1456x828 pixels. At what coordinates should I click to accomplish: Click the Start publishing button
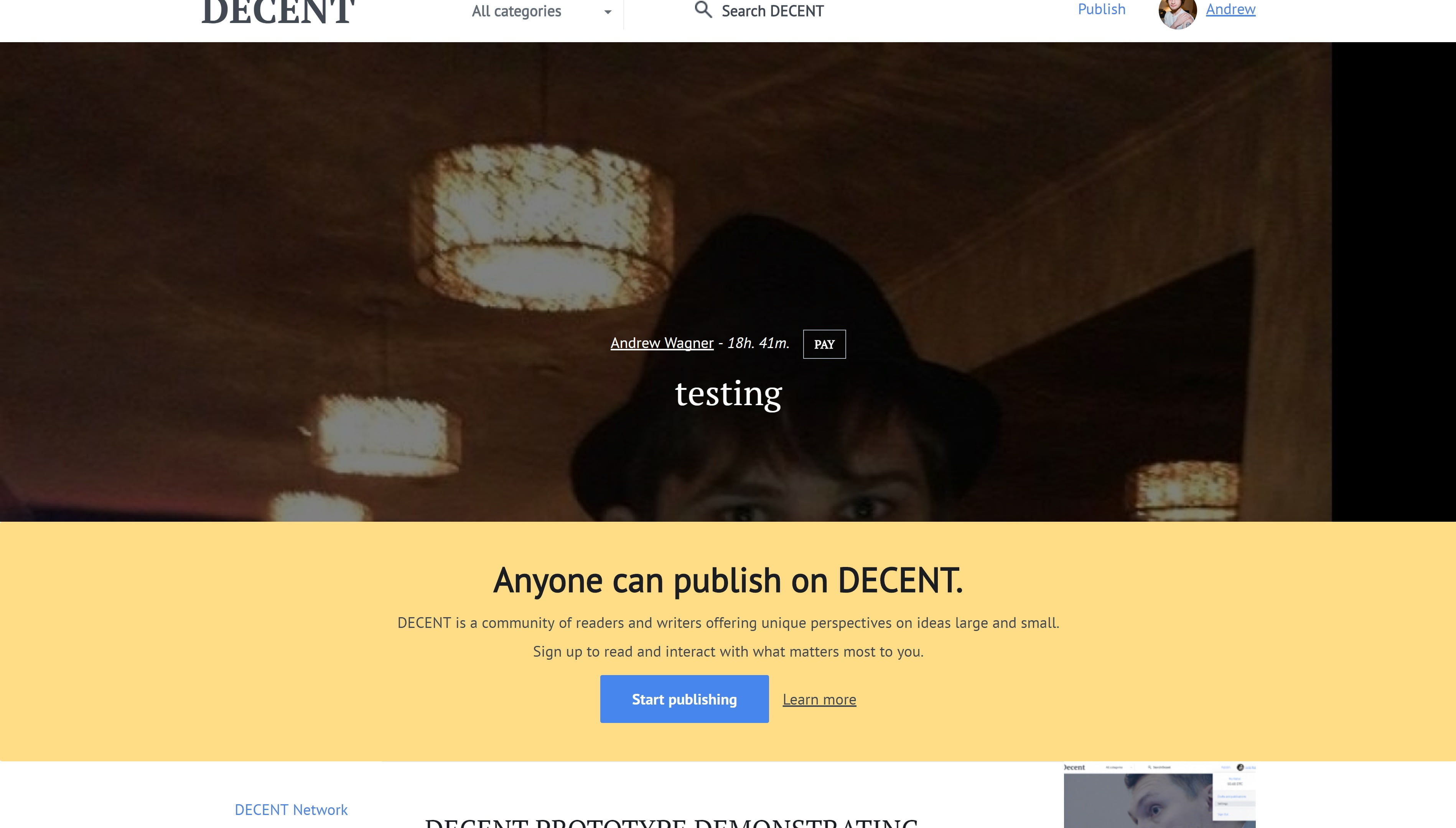click(684, 699)
